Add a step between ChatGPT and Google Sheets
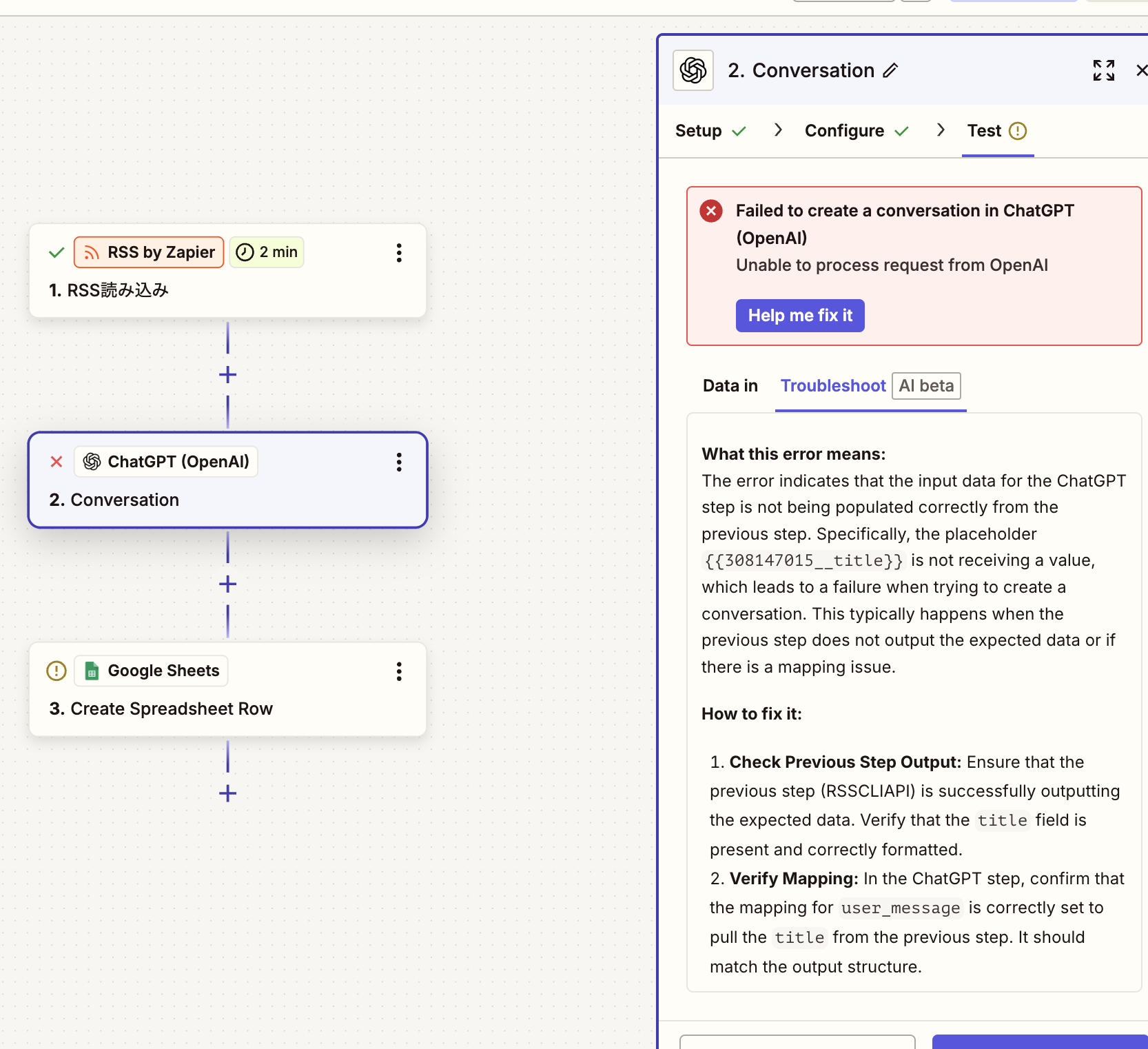 point(227,584)
